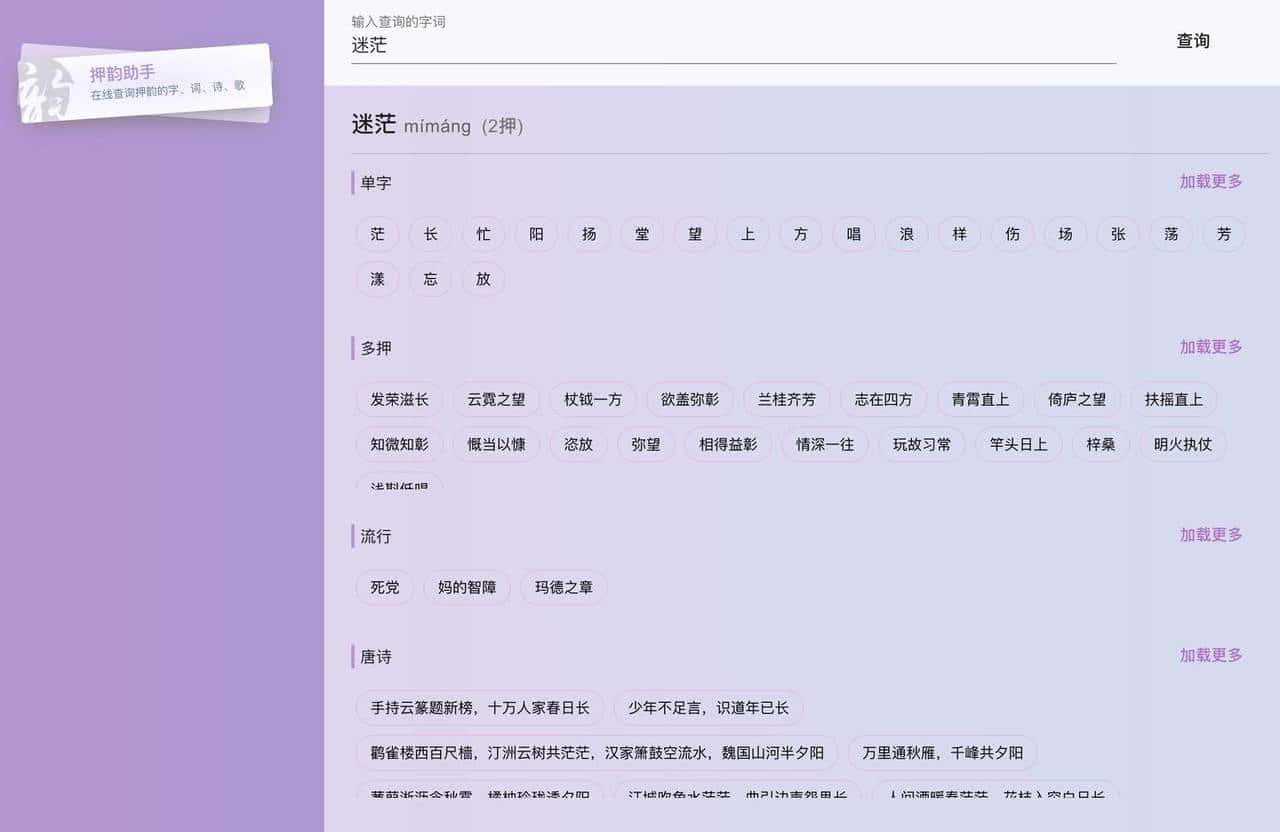Image resolution: width=1280 pixels, height=832 pixels.
Task: Load more results under 多押 section
Action: [1210, 347]
